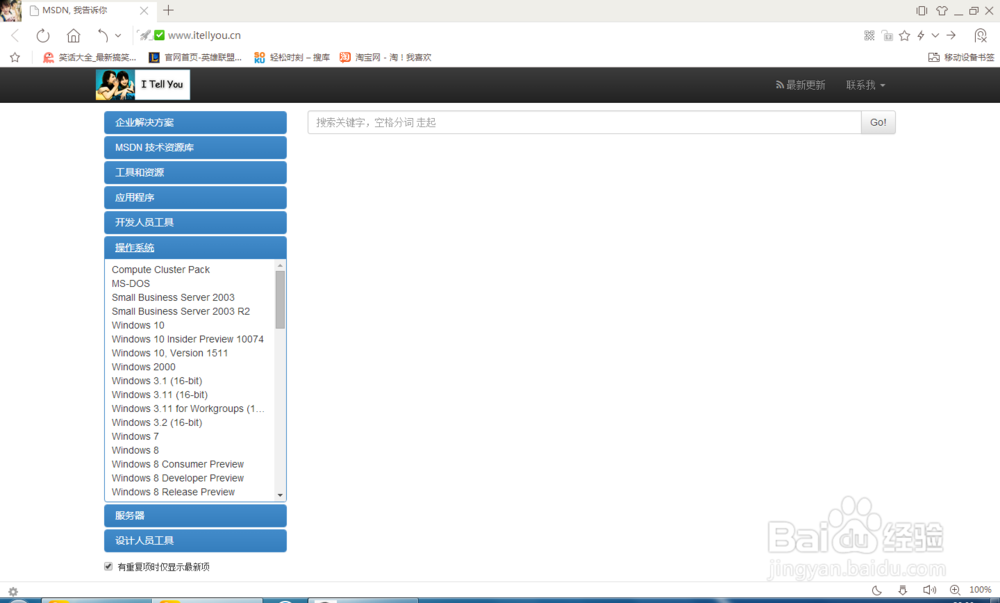Click the sidebar panel icon in title bar
Image resolution: width=1000 pixels, height=603 pixels.
922,10
